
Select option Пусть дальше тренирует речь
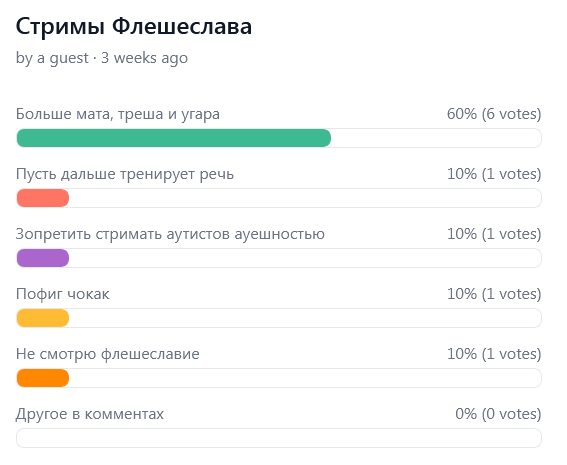125,174
